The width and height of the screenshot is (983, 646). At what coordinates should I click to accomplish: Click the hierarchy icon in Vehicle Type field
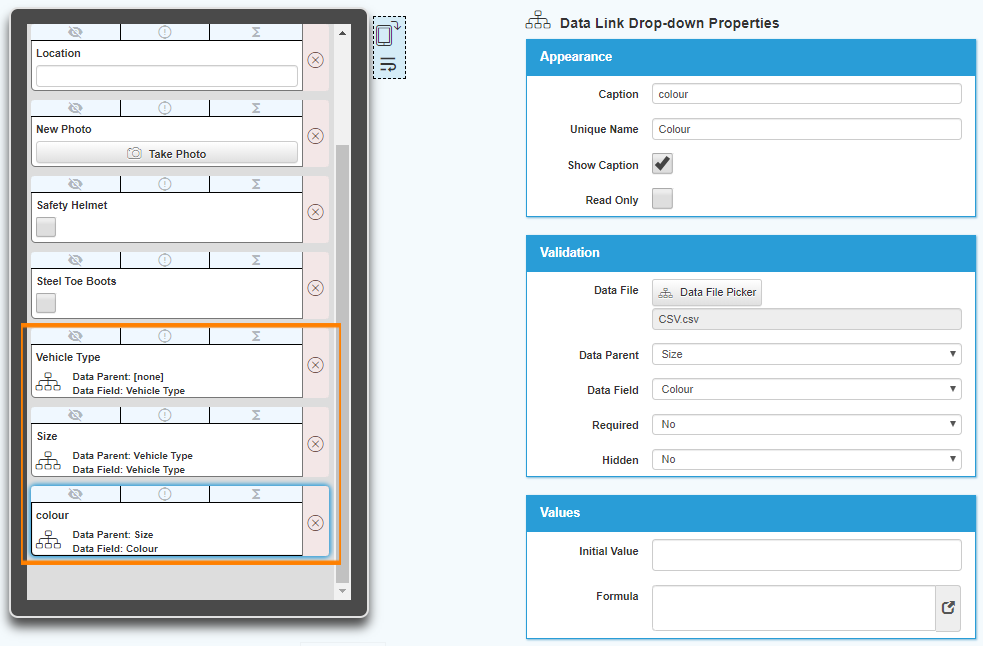(x=48, y=382)
